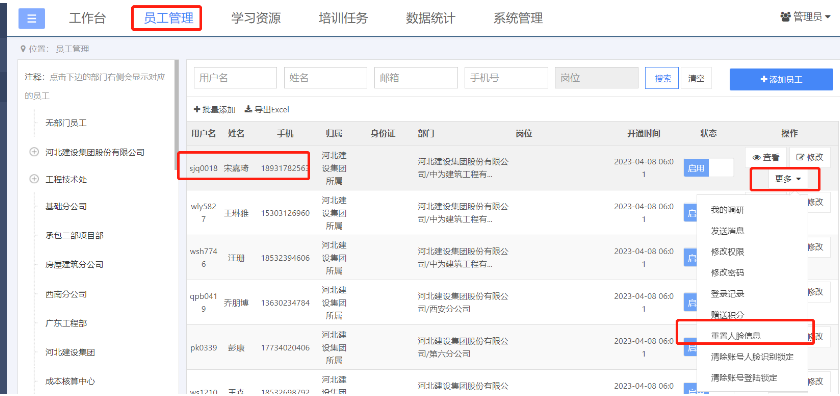Click the 查看 eye button for sjq0018
840x396 pixels.
point(766,157)
